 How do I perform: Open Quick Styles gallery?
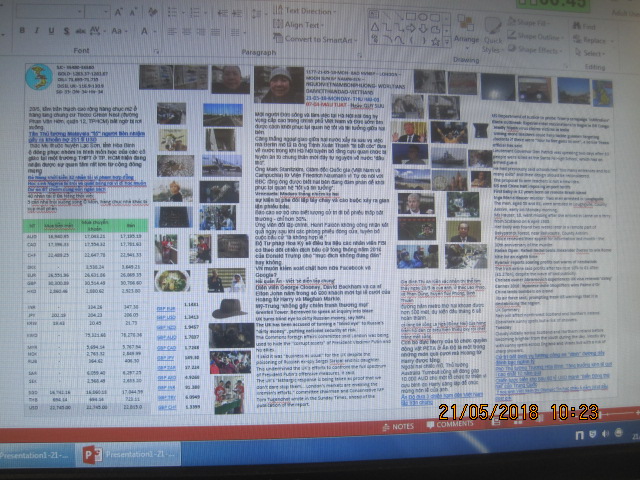pyautogui.click(x=493, y=36)
